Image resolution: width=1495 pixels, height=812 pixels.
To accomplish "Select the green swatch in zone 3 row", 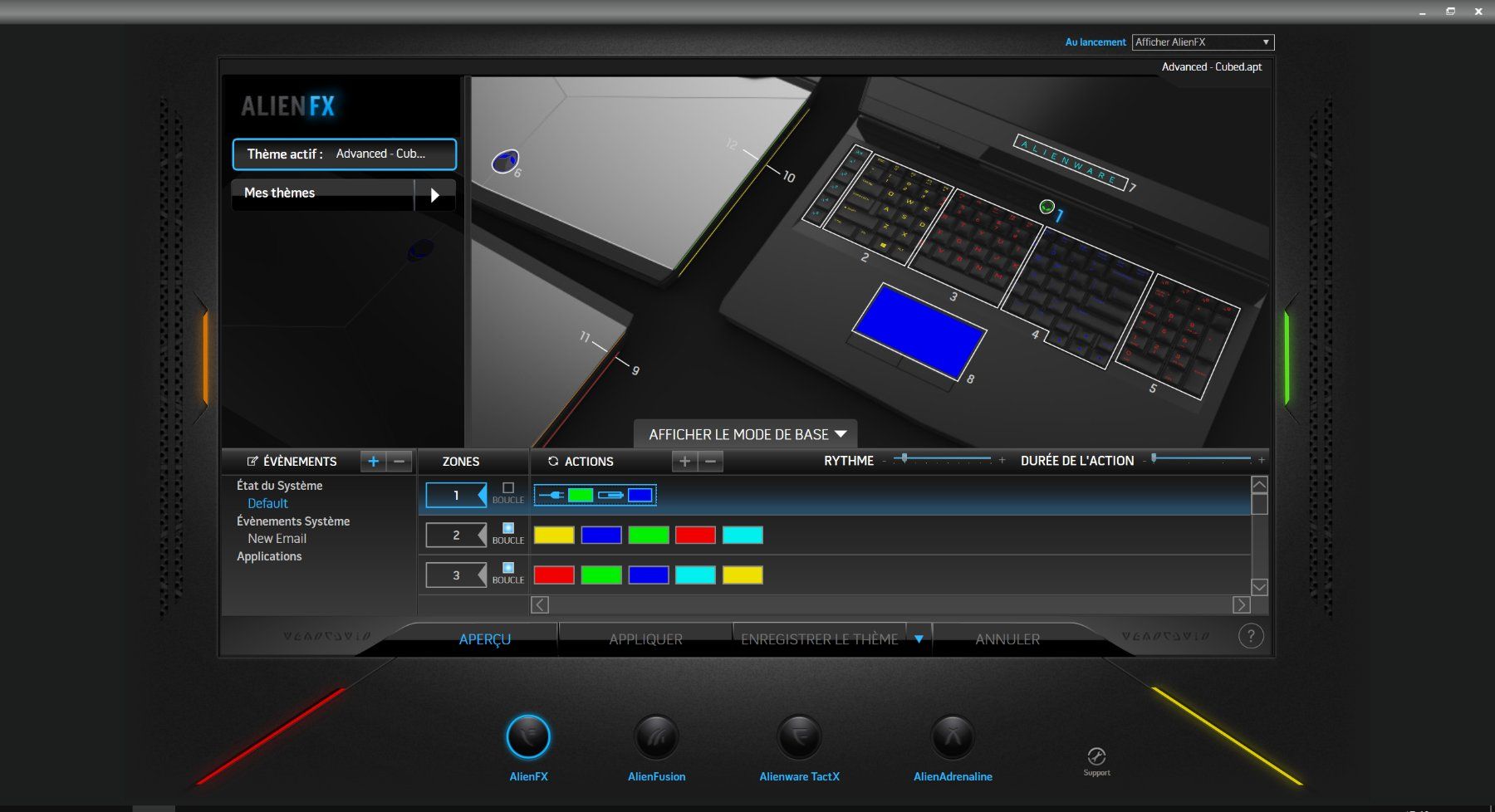I will [601, 575].
